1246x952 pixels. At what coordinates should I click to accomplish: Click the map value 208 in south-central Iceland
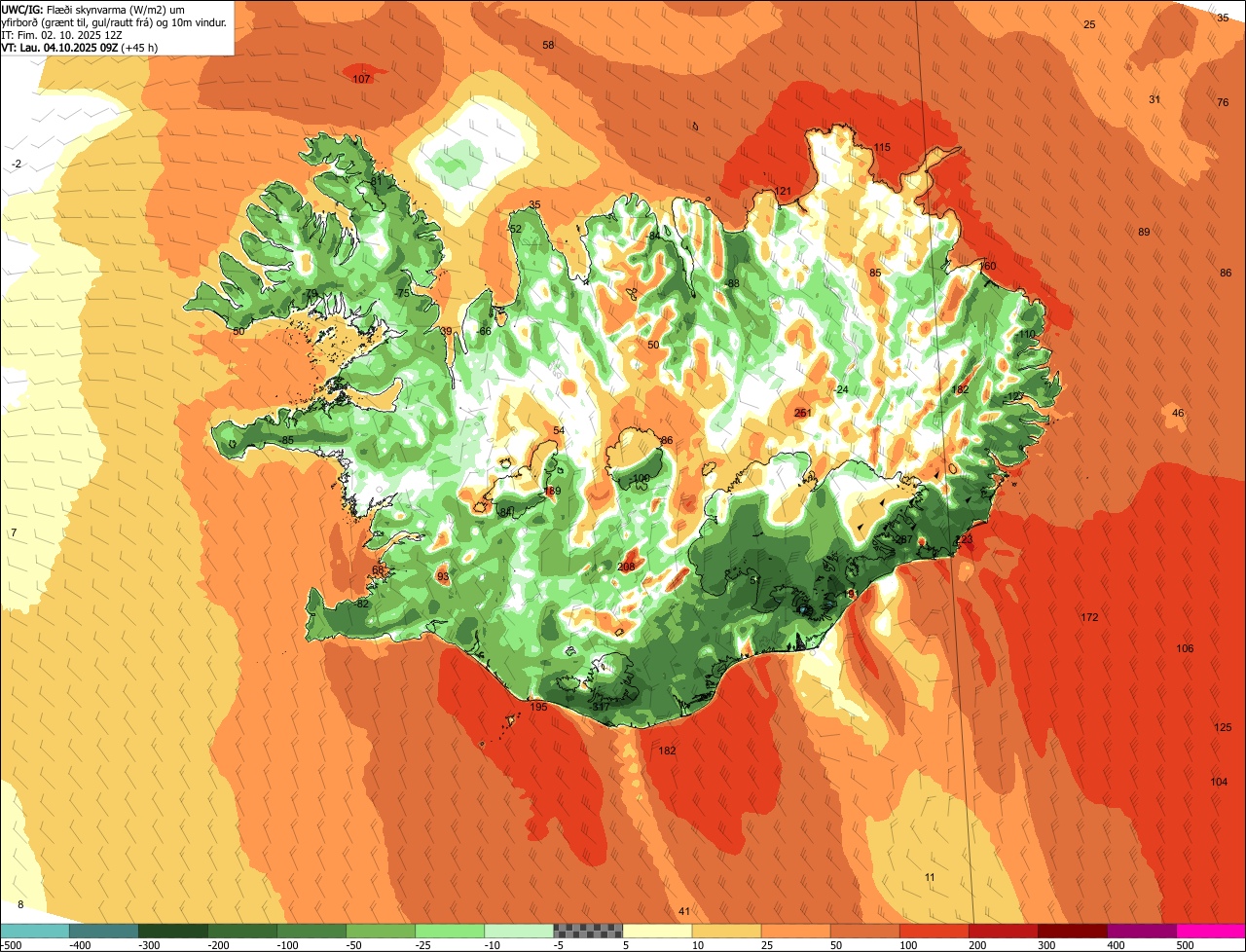pyautogui.click(x=626, y=567)
